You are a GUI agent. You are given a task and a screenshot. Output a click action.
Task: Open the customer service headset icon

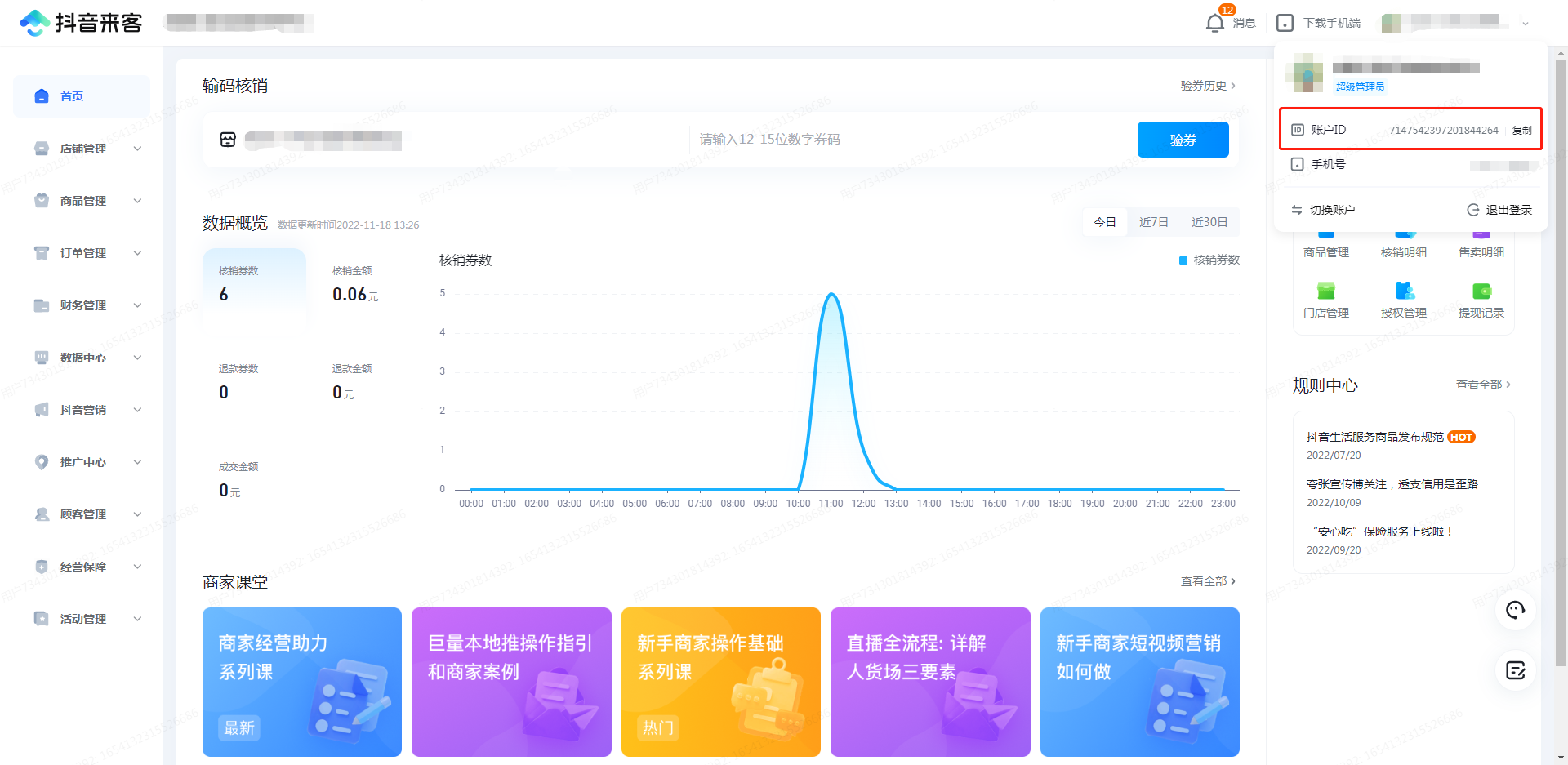tap(1516, 610)
